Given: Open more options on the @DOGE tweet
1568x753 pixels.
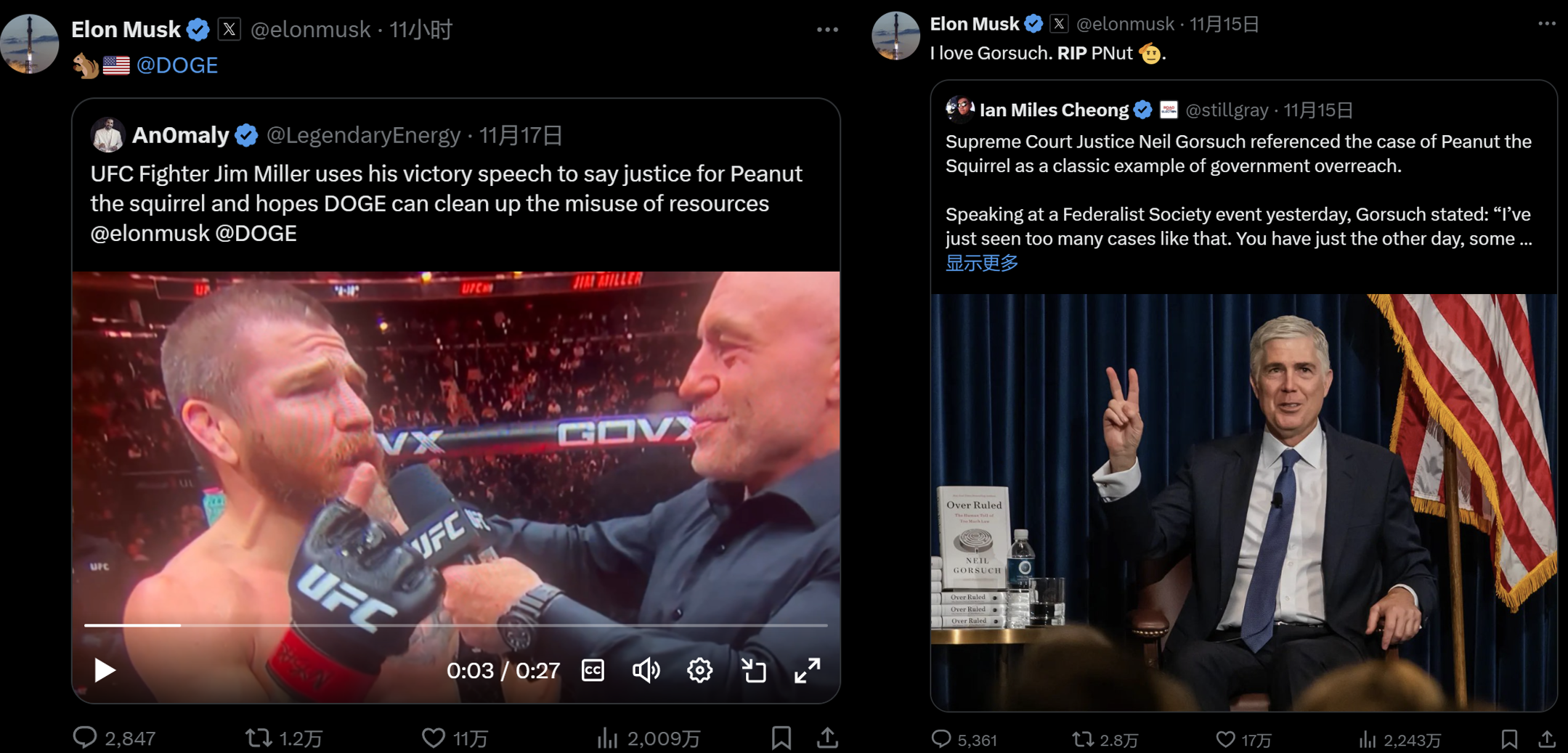Looking at the screenshot, I should (x=827, y=30).
